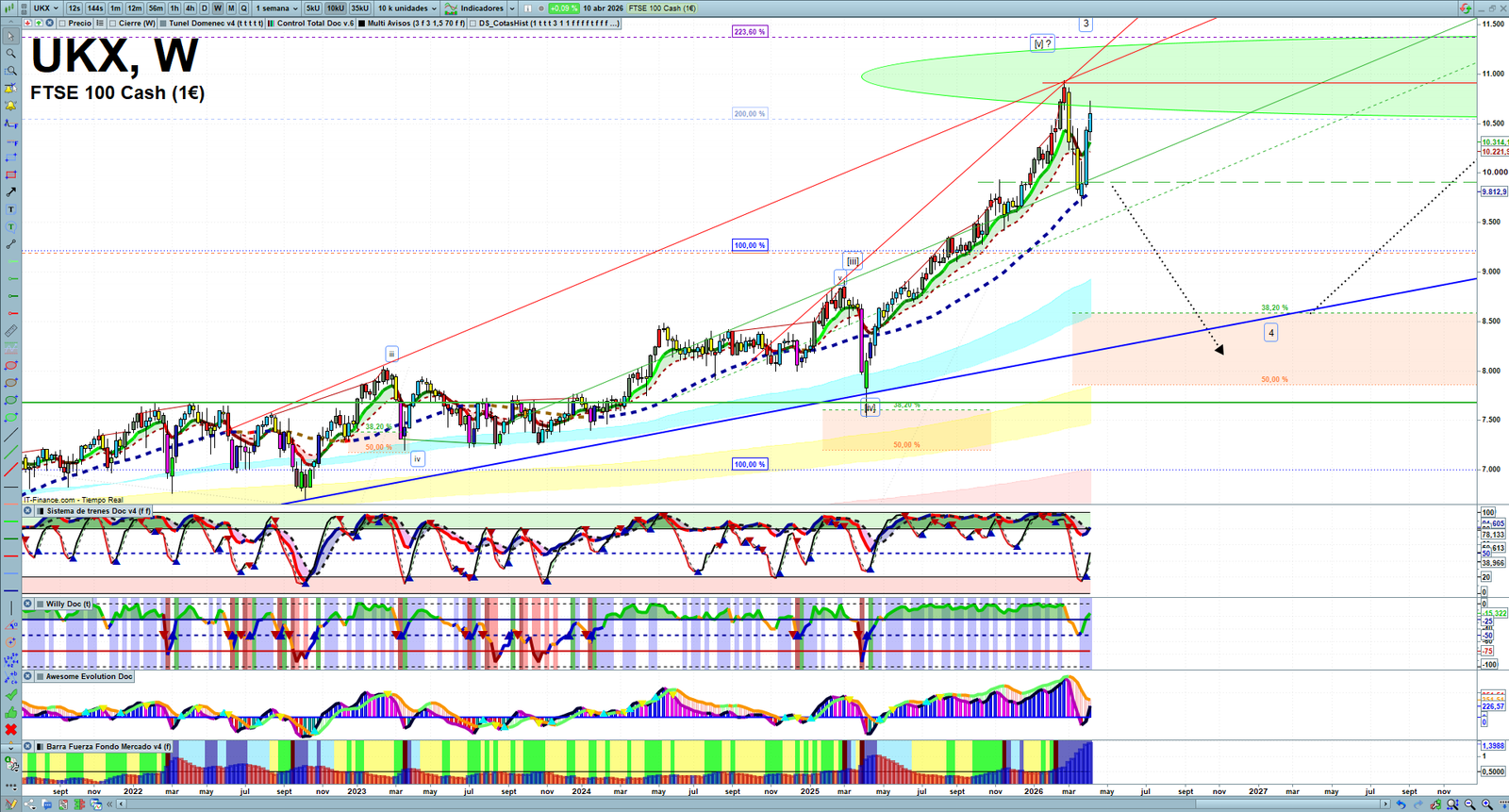Screen dimensions: 1509x812
Task: Click the 223,60 % Fibonacci level label
Action: point(750,32)
